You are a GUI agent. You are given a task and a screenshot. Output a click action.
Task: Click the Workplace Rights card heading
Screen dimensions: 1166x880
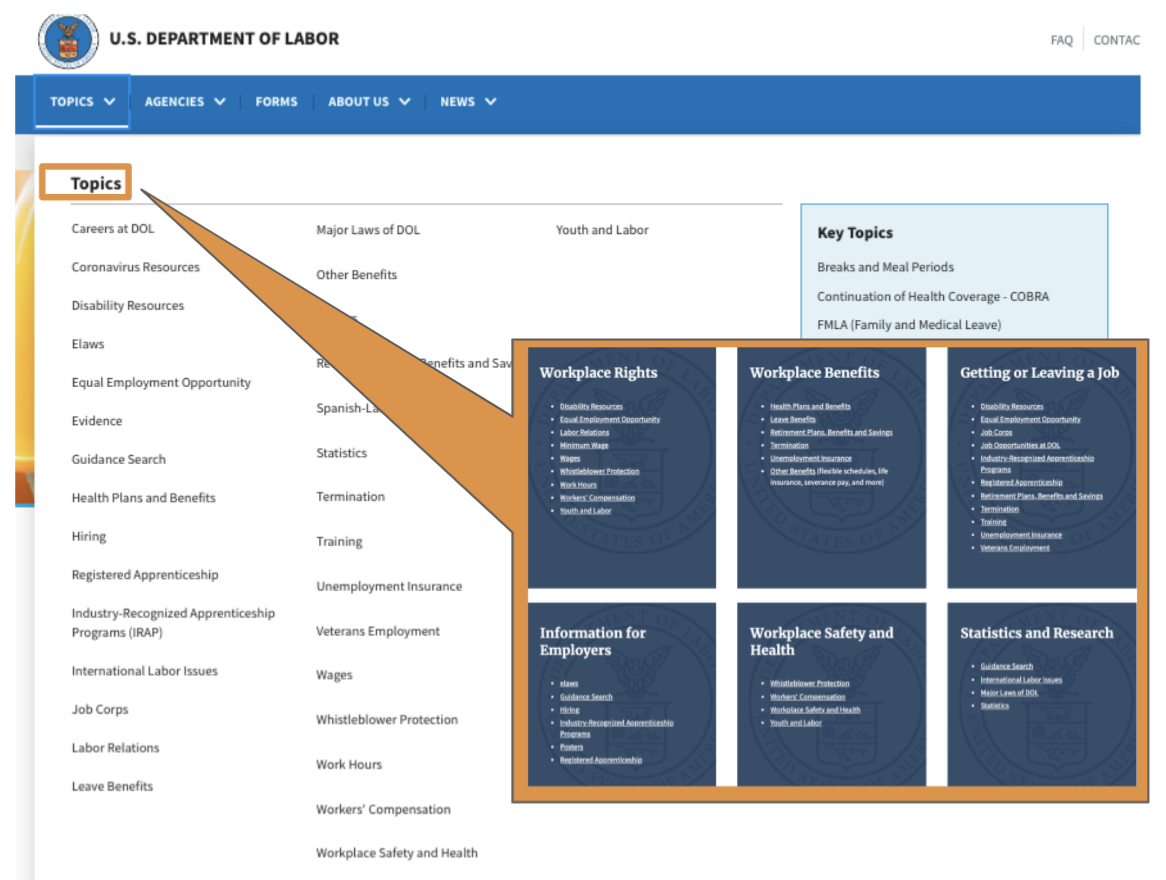point(599,373)
